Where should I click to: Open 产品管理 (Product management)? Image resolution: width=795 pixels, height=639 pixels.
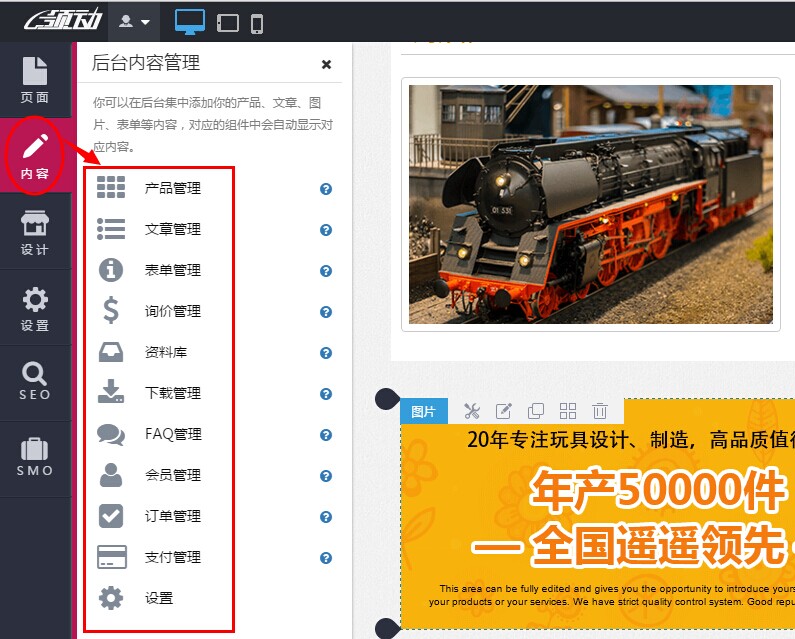172,188
